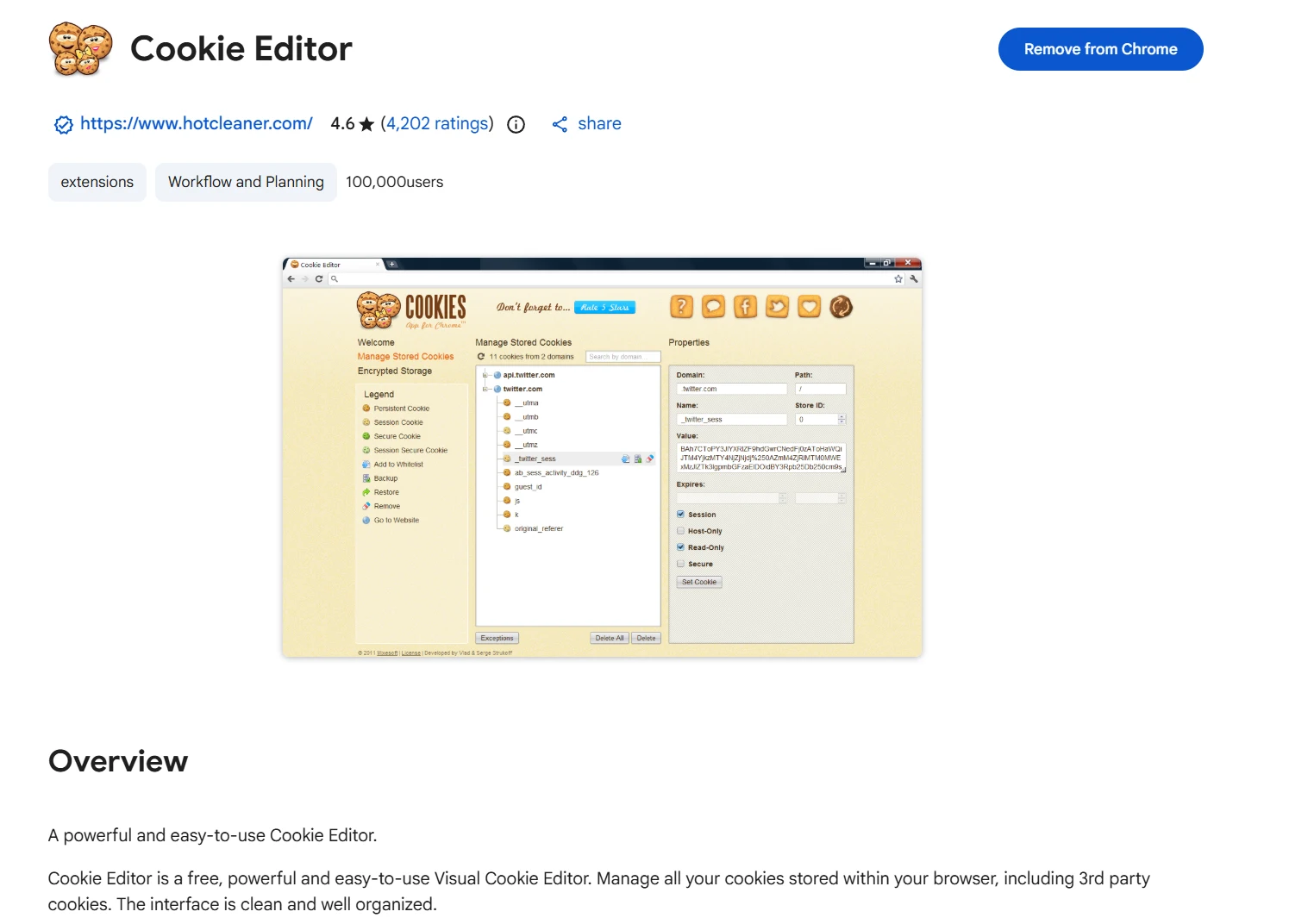Viewport: 1314px width, 924px height.
Task: Click the Domain field showing .twitter.com
Action: 732,389
